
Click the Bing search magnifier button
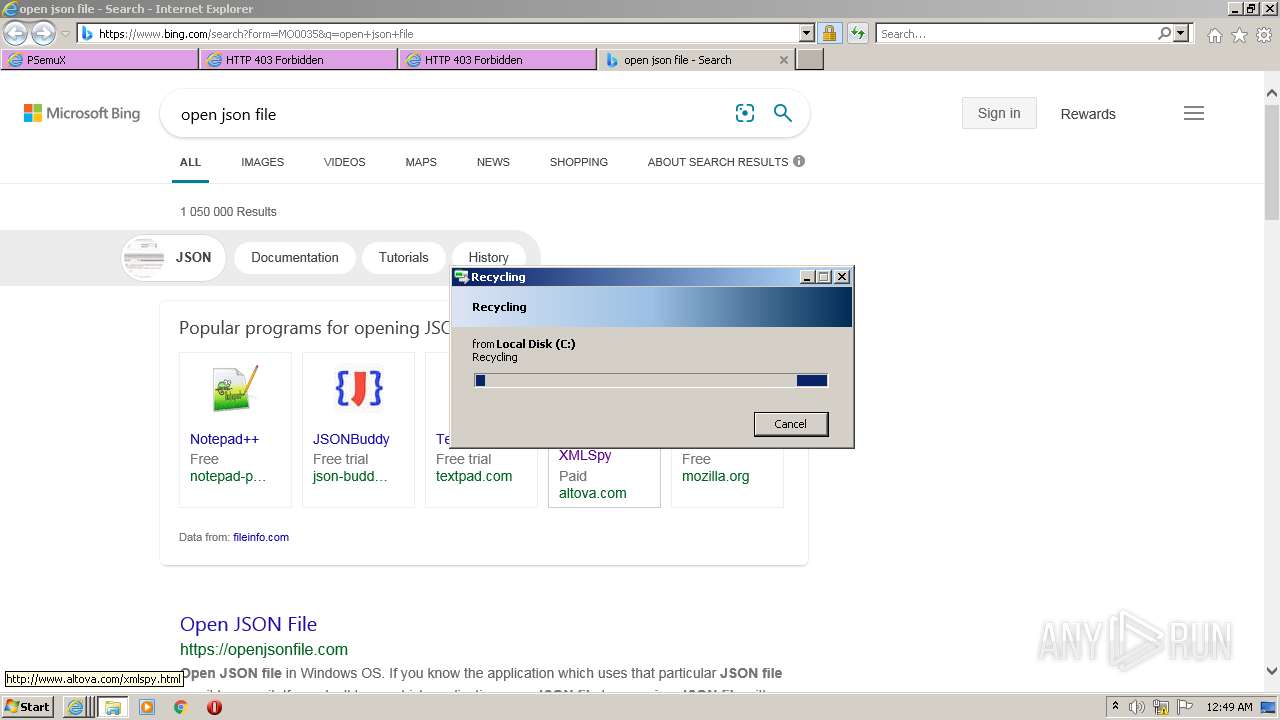click(x=783, y=114)
